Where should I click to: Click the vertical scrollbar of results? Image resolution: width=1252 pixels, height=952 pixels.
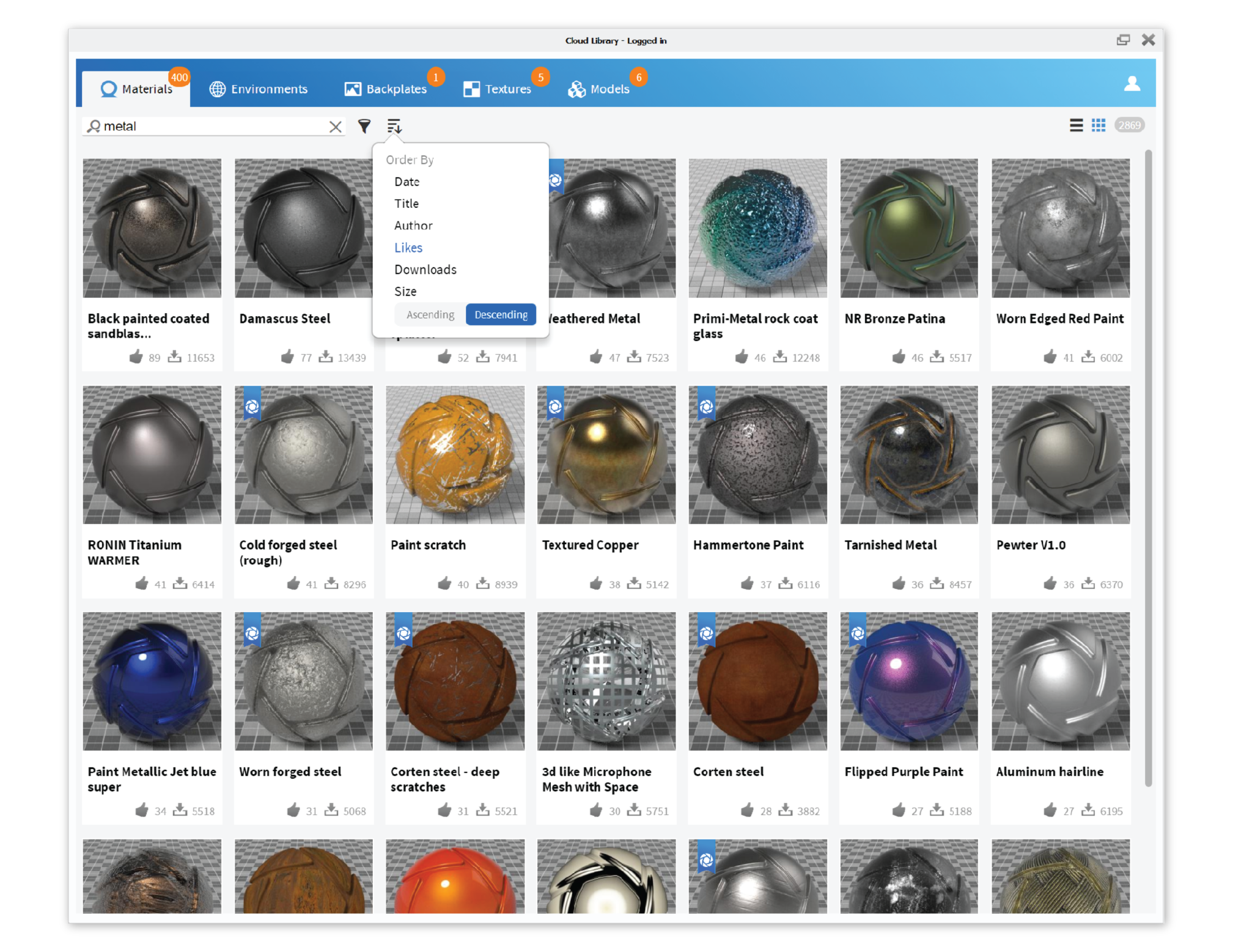tap(1148, 468)
